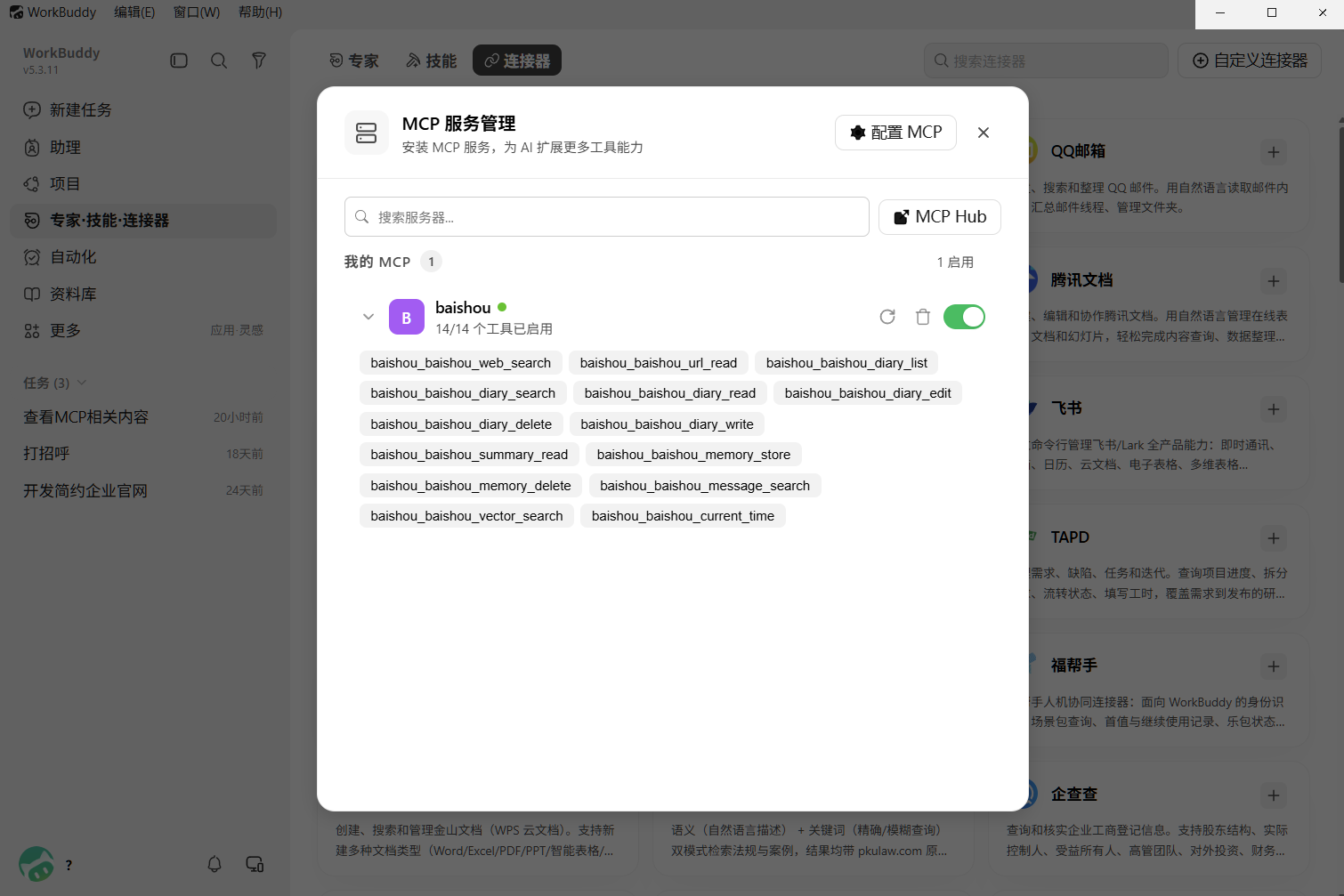Select the baishou_baishou_diary_read tool chip
Viewport: 1344px width, 896px height.
click(670, 393)
